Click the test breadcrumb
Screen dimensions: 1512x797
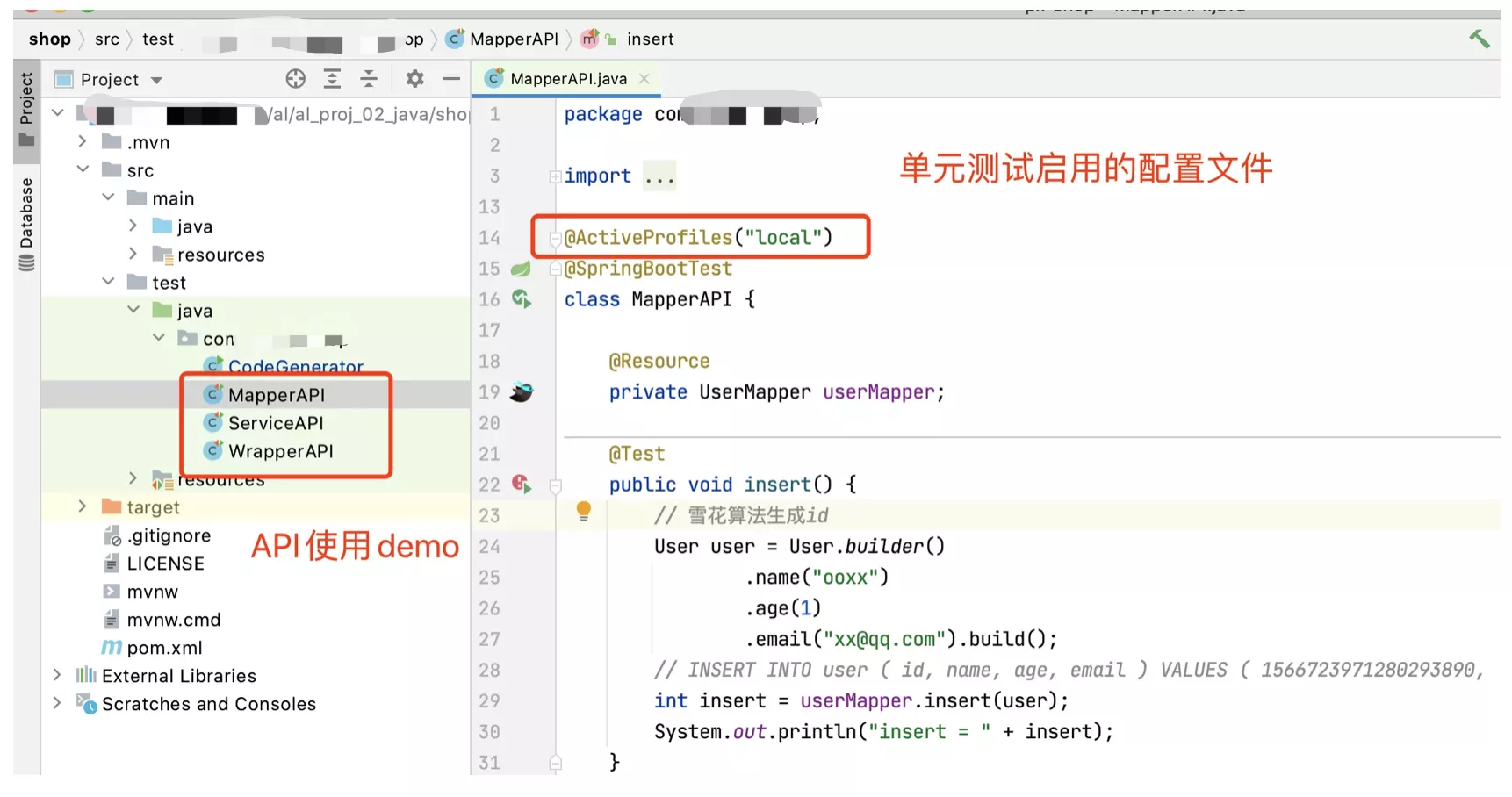click(158, 39)
